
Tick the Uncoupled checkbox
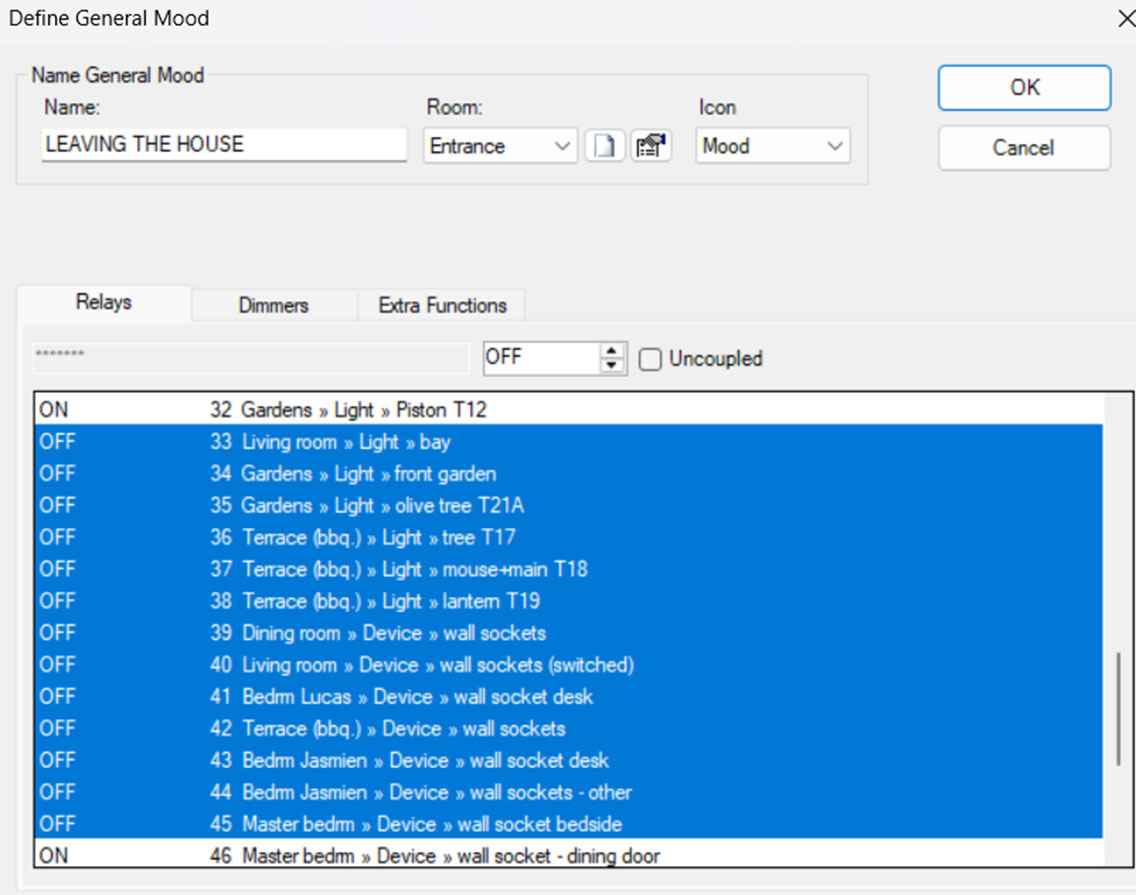point(650,359)
